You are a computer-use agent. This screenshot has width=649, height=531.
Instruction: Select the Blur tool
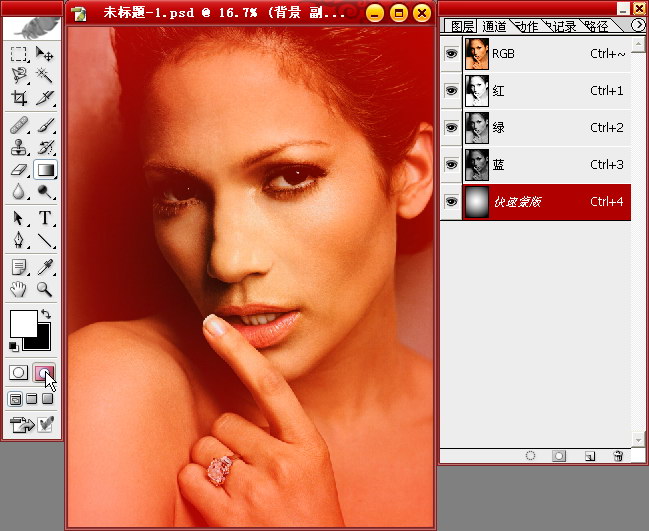point(18,192)
